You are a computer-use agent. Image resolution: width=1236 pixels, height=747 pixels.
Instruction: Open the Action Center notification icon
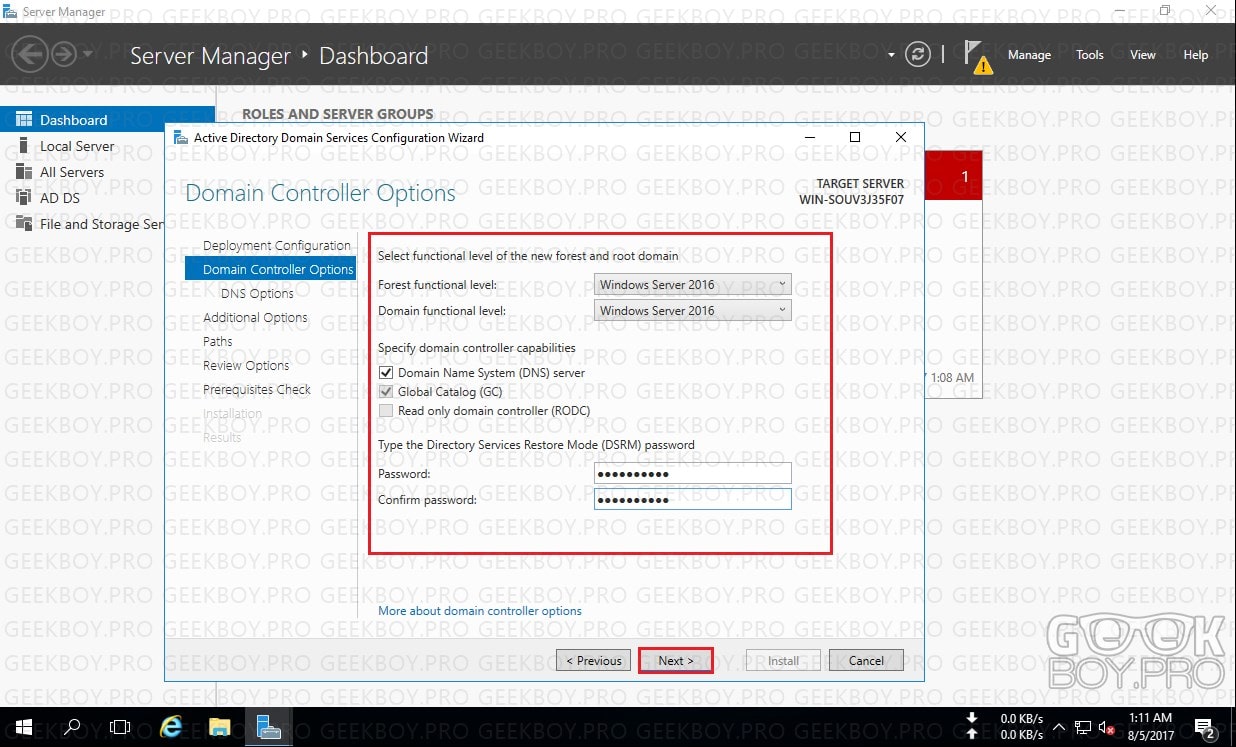point(1204,727)
